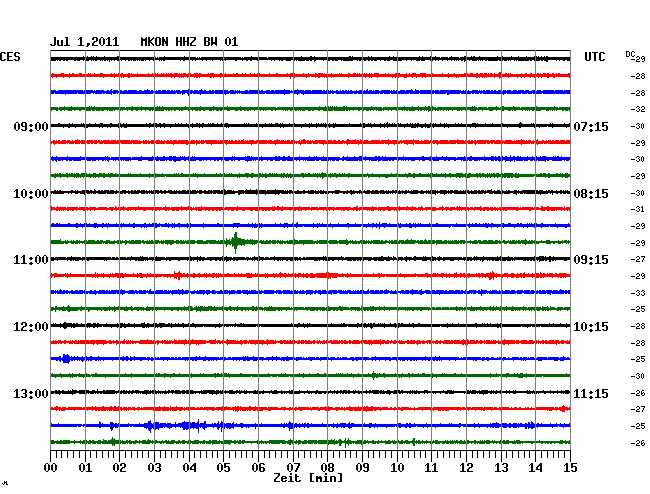
Task: Click minute tick label "12" on the axis
Action: click(x=466, y=467)
